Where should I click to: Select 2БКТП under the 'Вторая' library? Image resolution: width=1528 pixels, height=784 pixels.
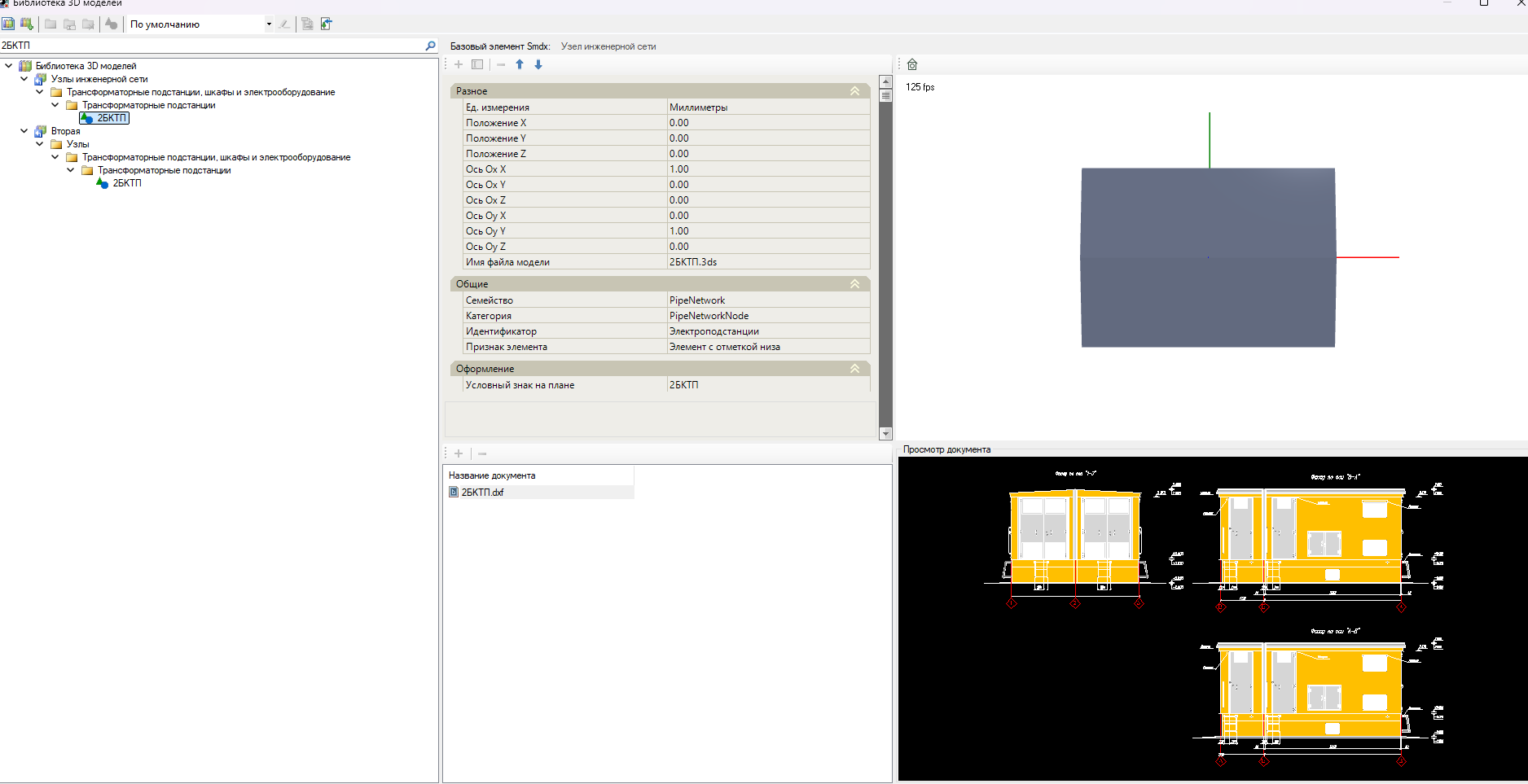pyautogui.click(x=127, y=183)
